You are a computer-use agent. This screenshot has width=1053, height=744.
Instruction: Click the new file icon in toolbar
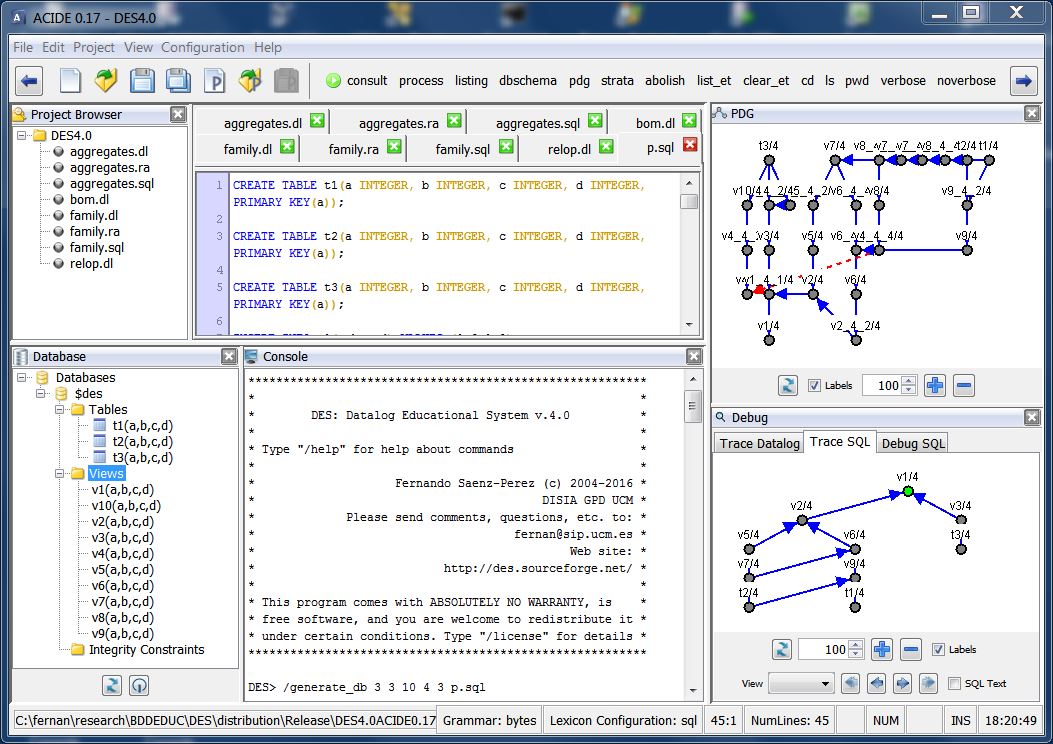(x=70, y=81)
